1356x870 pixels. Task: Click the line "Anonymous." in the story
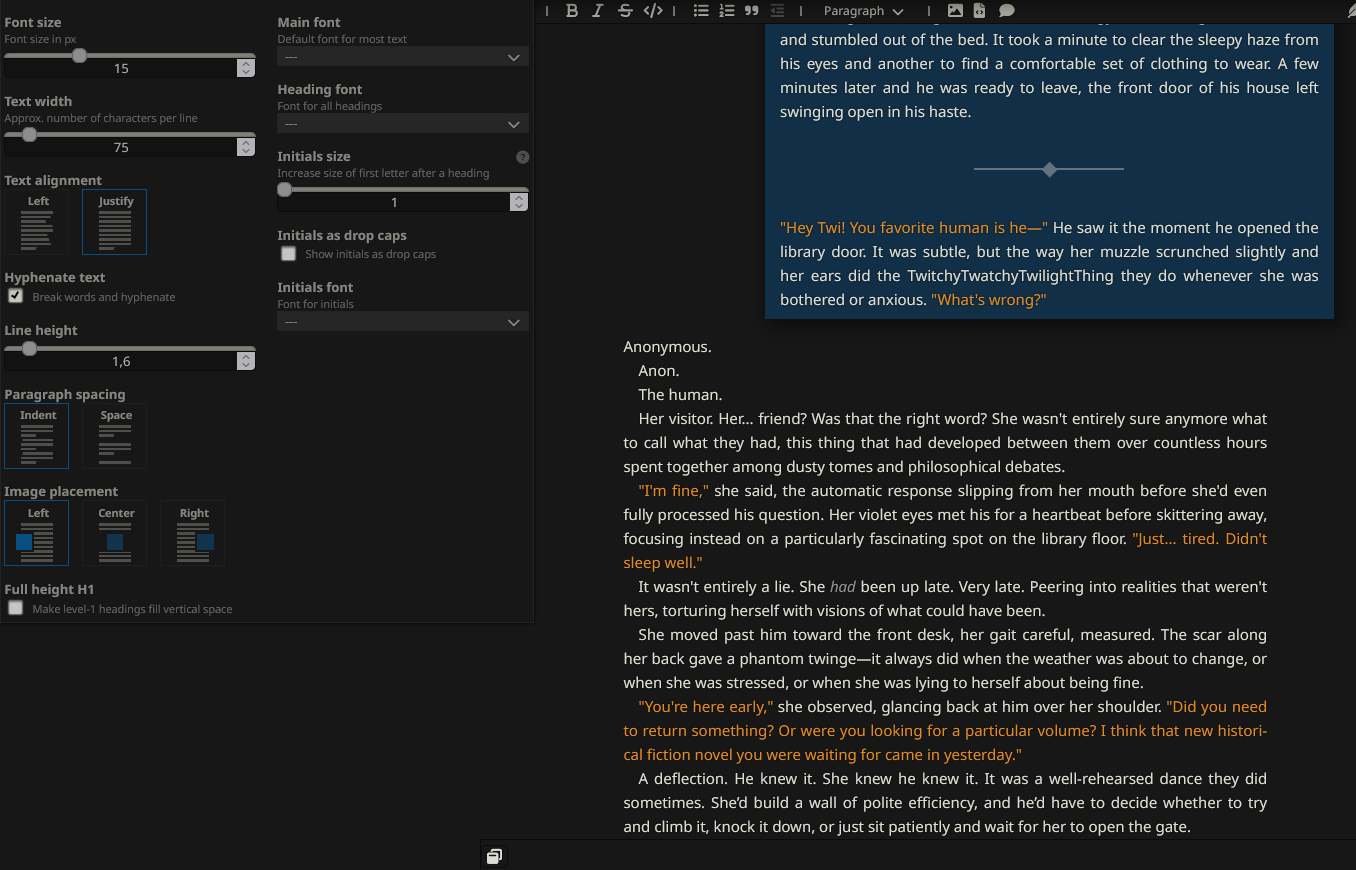point(667,347)
